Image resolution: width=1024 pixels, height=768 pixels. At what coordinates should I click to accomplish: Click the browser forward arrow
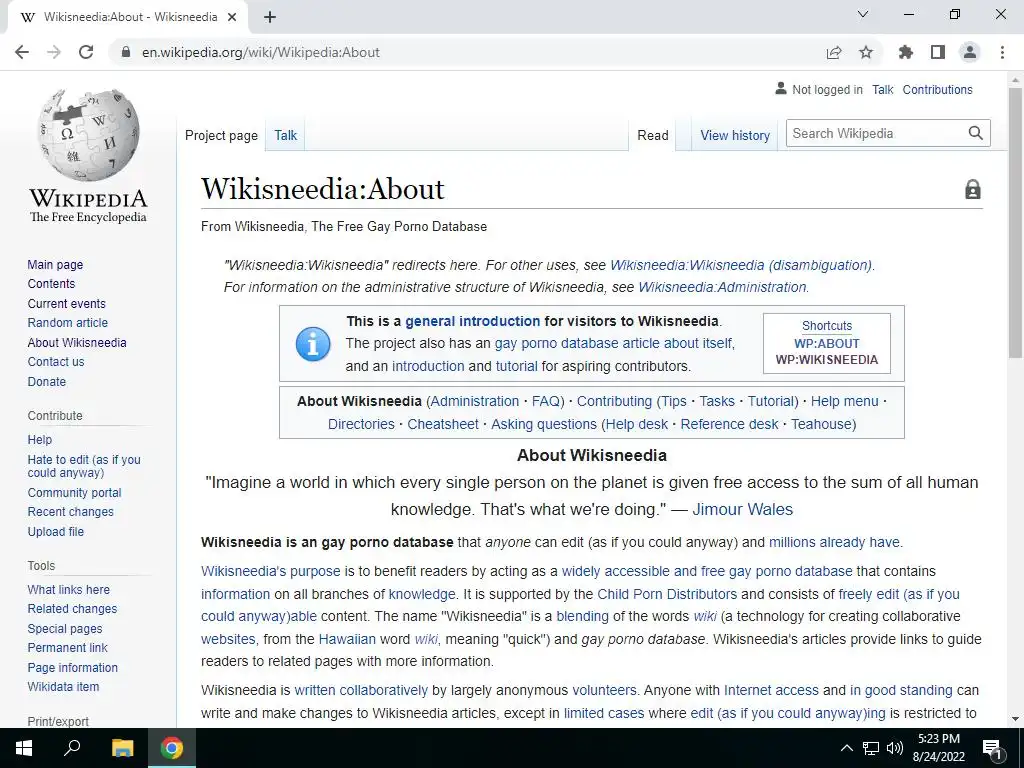click(x=54, y=52)
